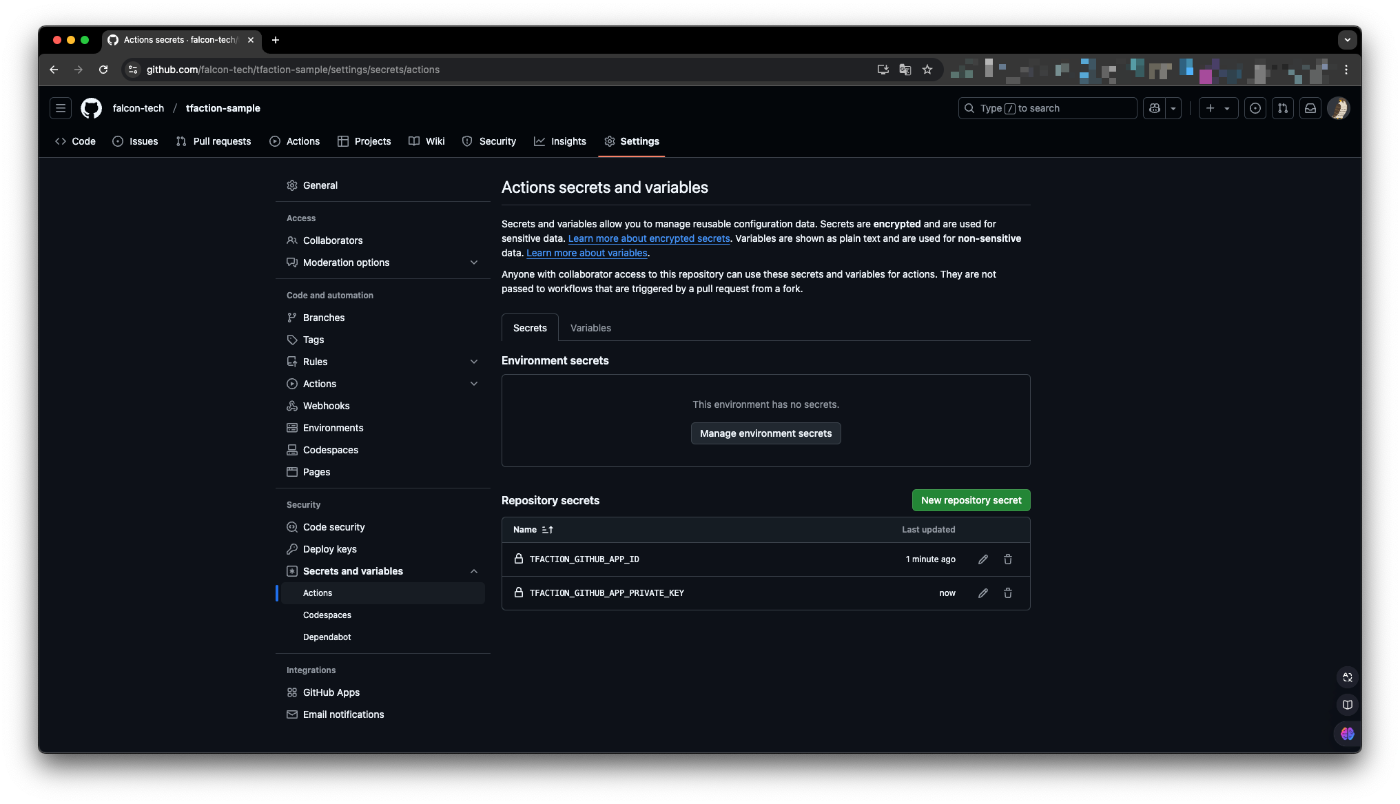1400x804 pixels.
Task: Switch to the Insights tab
Action: (560, 141)
